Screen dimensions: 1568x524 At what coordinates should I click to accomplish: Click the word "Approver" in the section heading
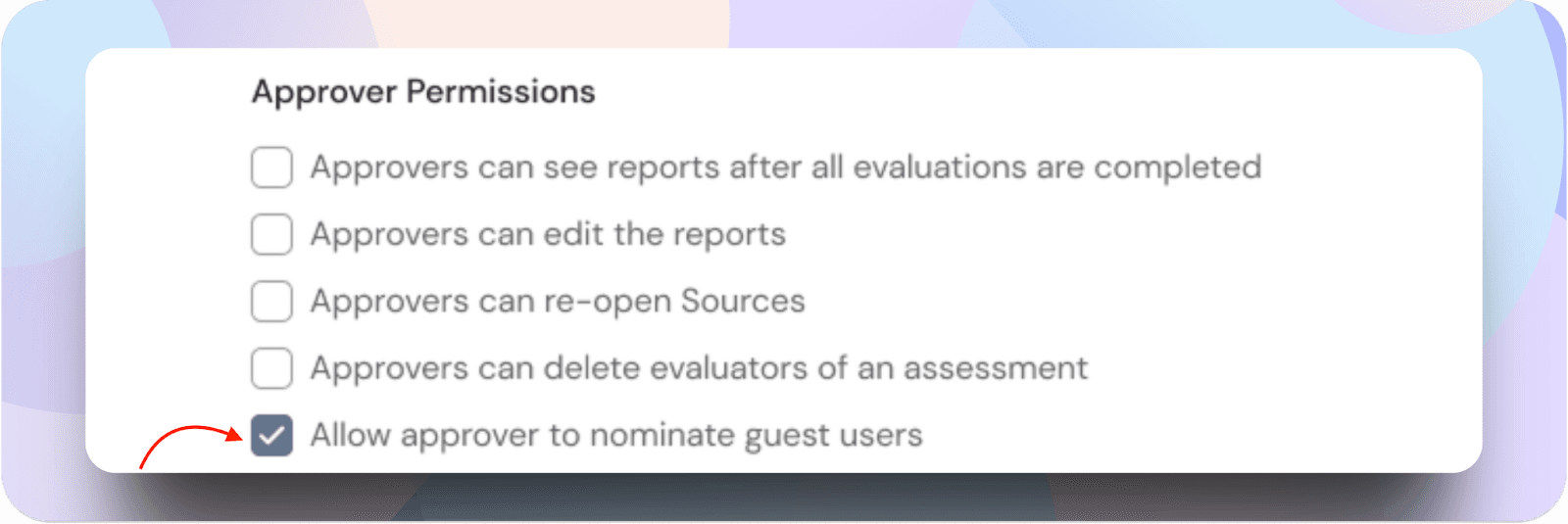[x=324, y=92]
